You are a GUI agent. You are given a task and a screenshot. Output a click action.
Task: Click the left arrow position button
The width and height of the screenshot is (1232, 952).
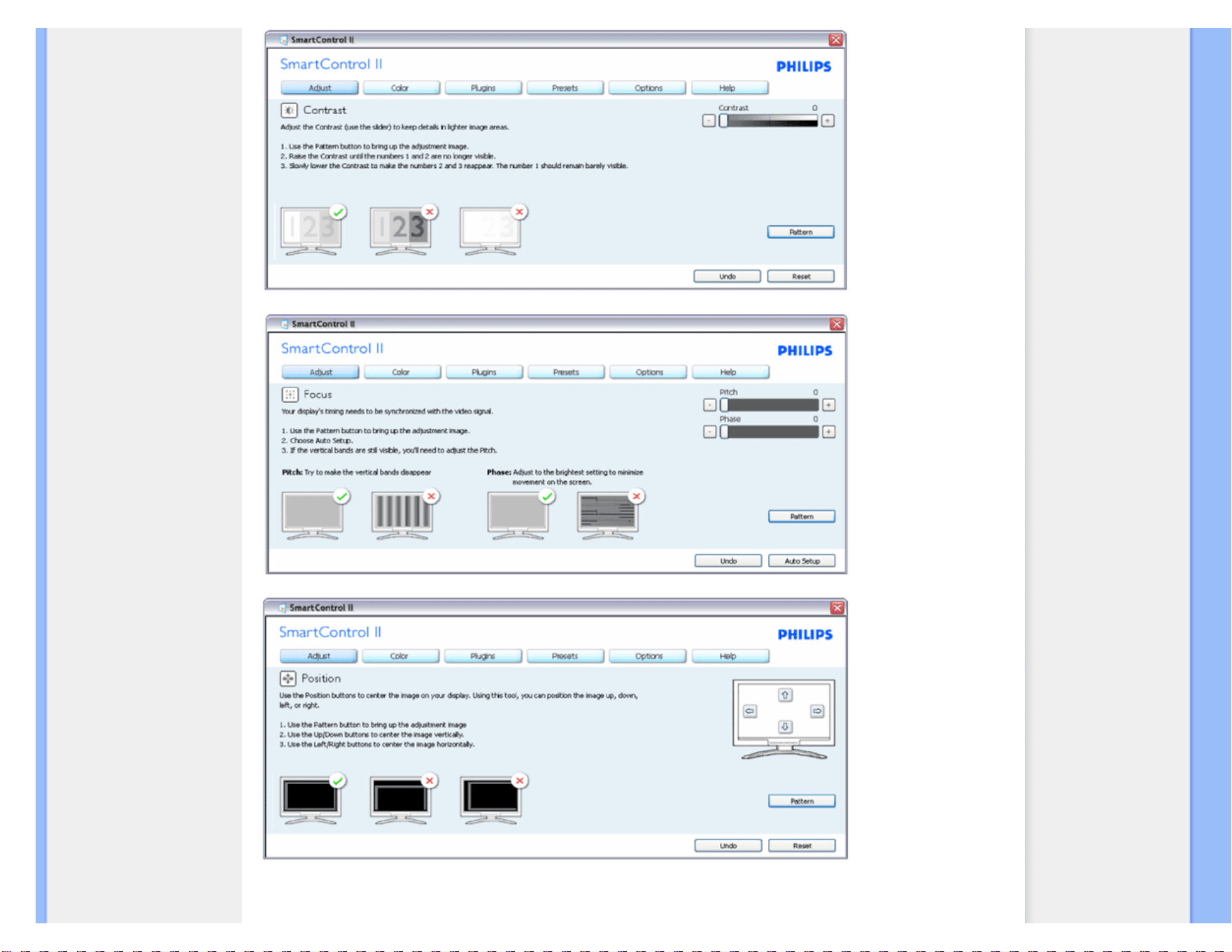coord(749,711)
